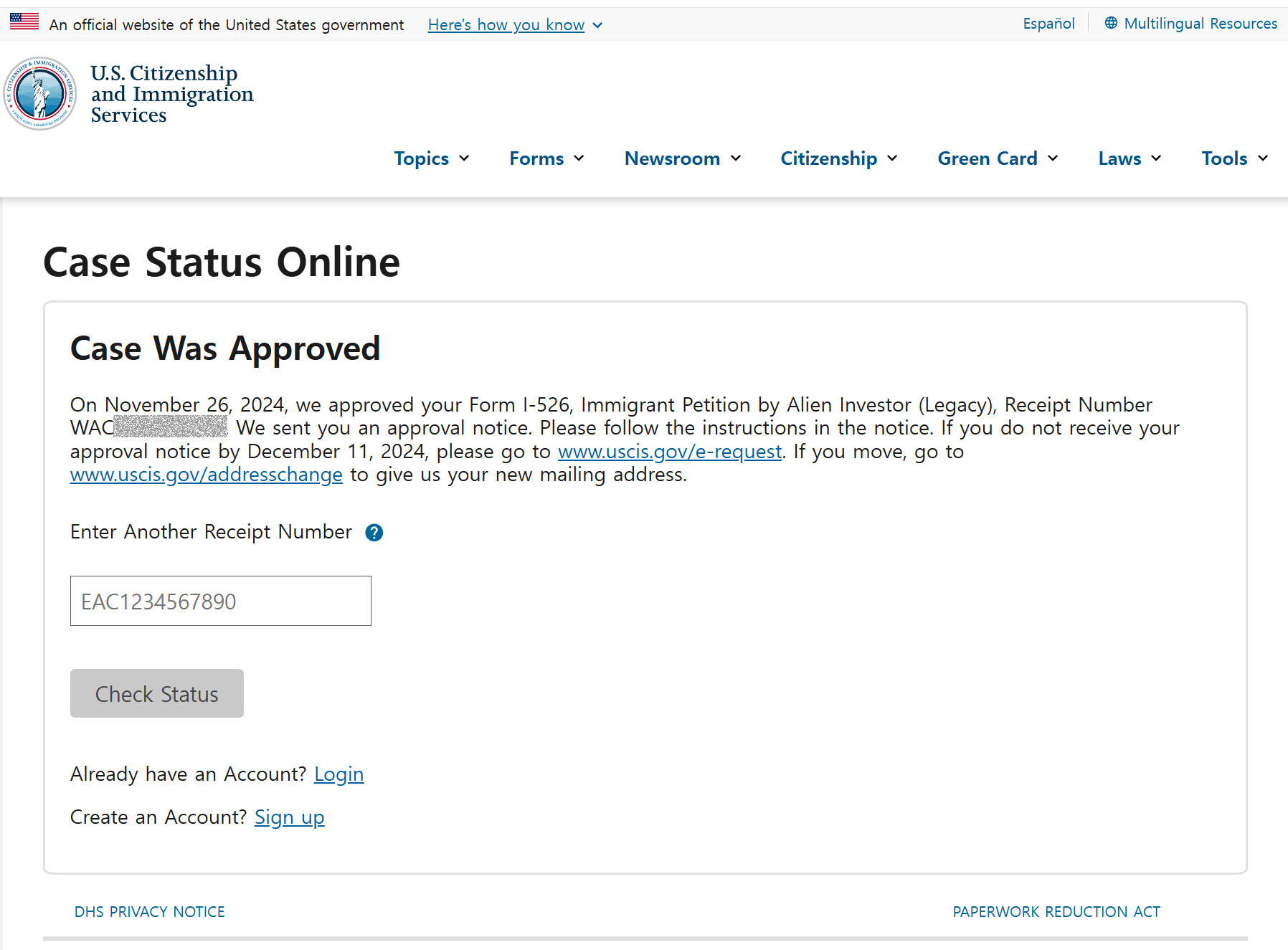Screen dimensions: 1288x950
Task: Click the U.S. Citizenship and Immigration Services title
Action: 172,94
